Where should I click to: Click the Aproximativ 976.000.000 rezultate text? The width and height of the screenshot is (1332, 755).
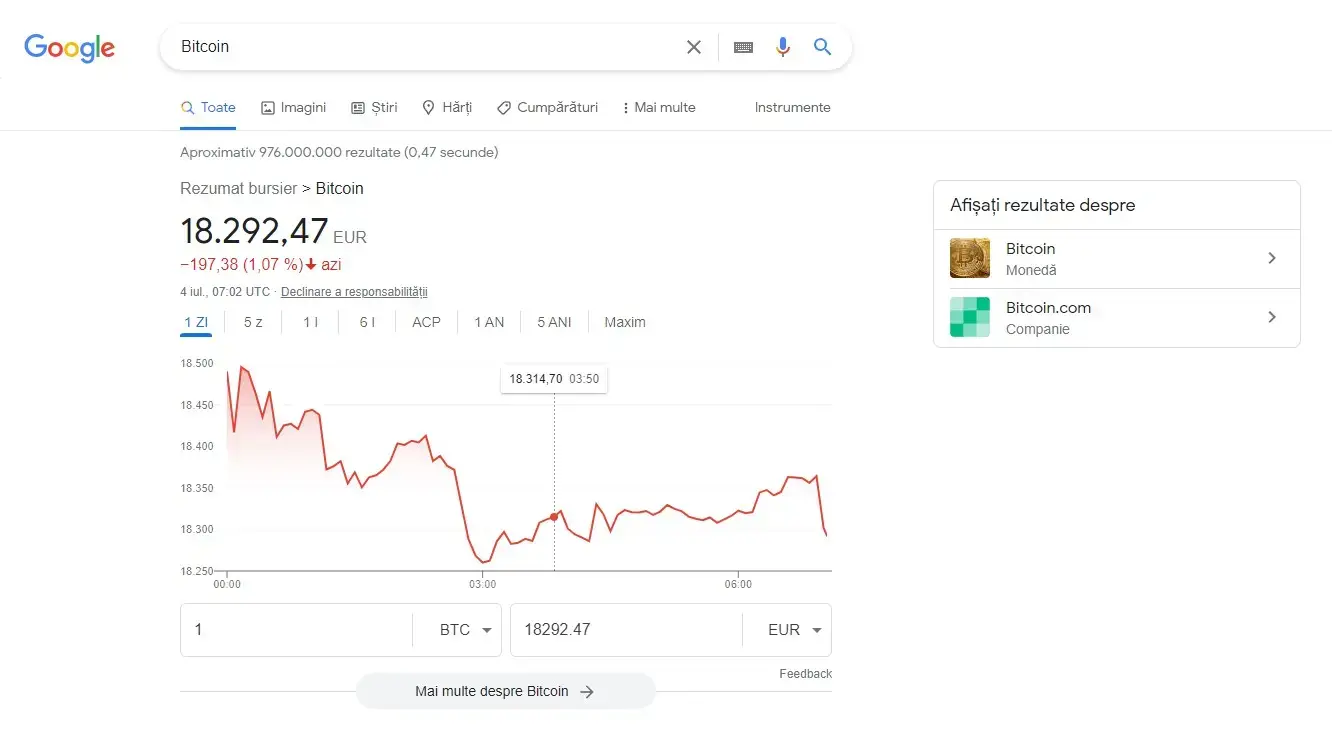point(339,152)
